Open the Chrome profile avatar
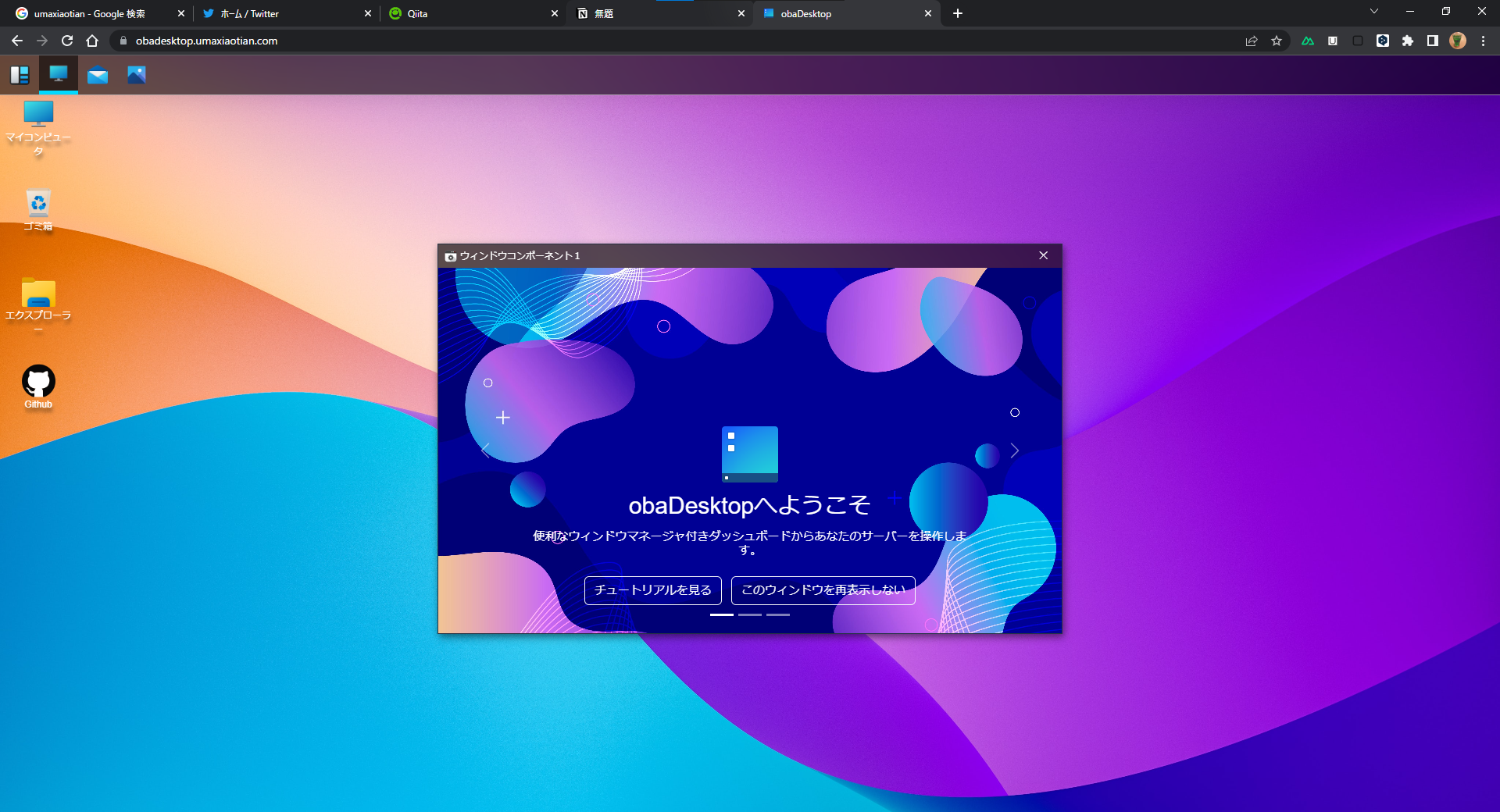This screenshot has width=1500, height=812. pyautogui.click(x=1458, y=41)
